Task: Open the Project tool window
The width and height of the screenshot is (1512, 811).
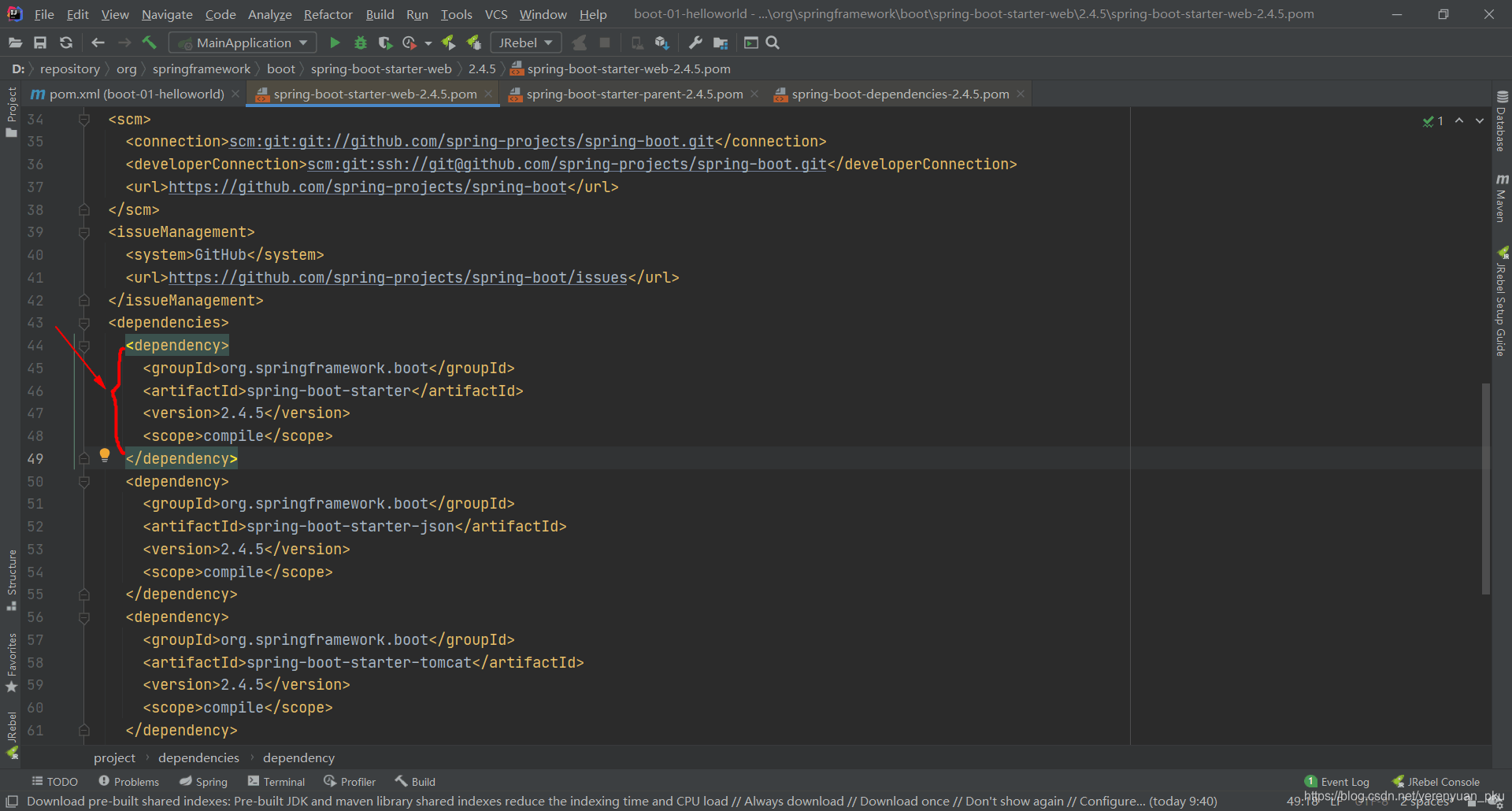Action: [x=11, y=112]
